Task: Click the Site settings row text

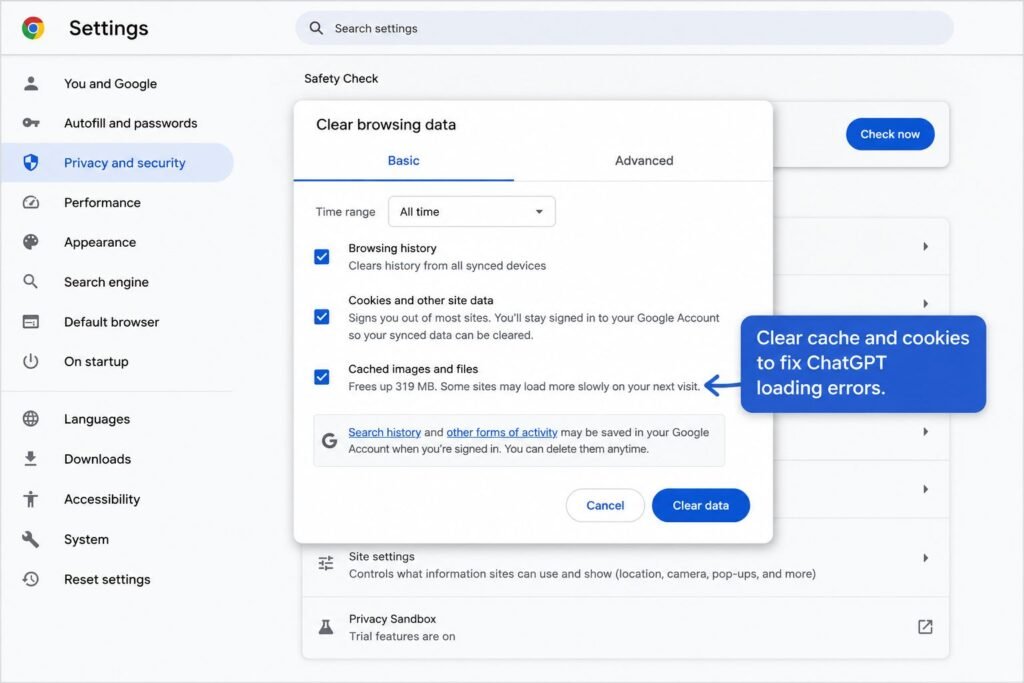Action: (x=581, y=565)
